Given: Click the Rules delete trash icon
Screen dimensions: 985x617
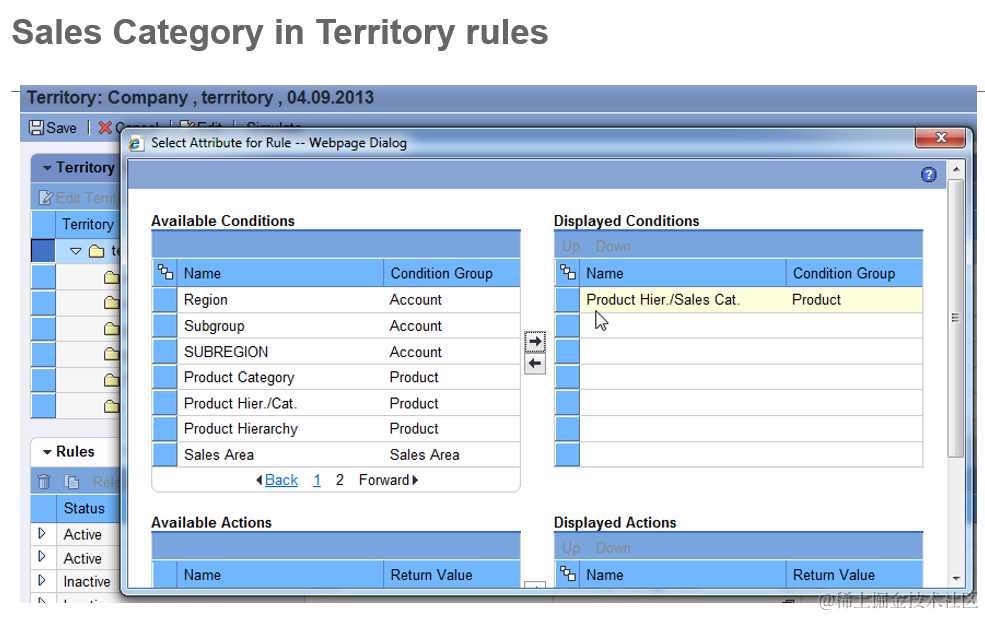Looking at the screenshot, I should click(x=44, y=482).
